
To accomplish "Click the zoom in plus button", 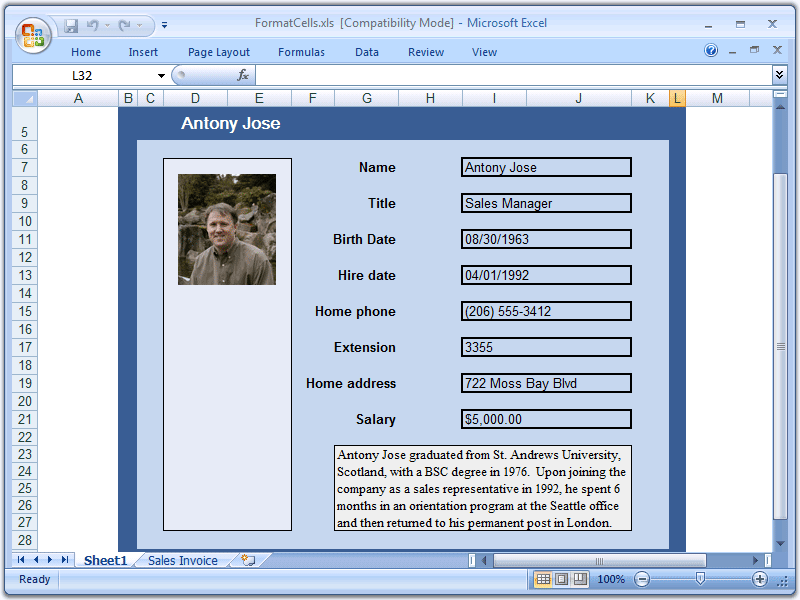I will point(760,579).
